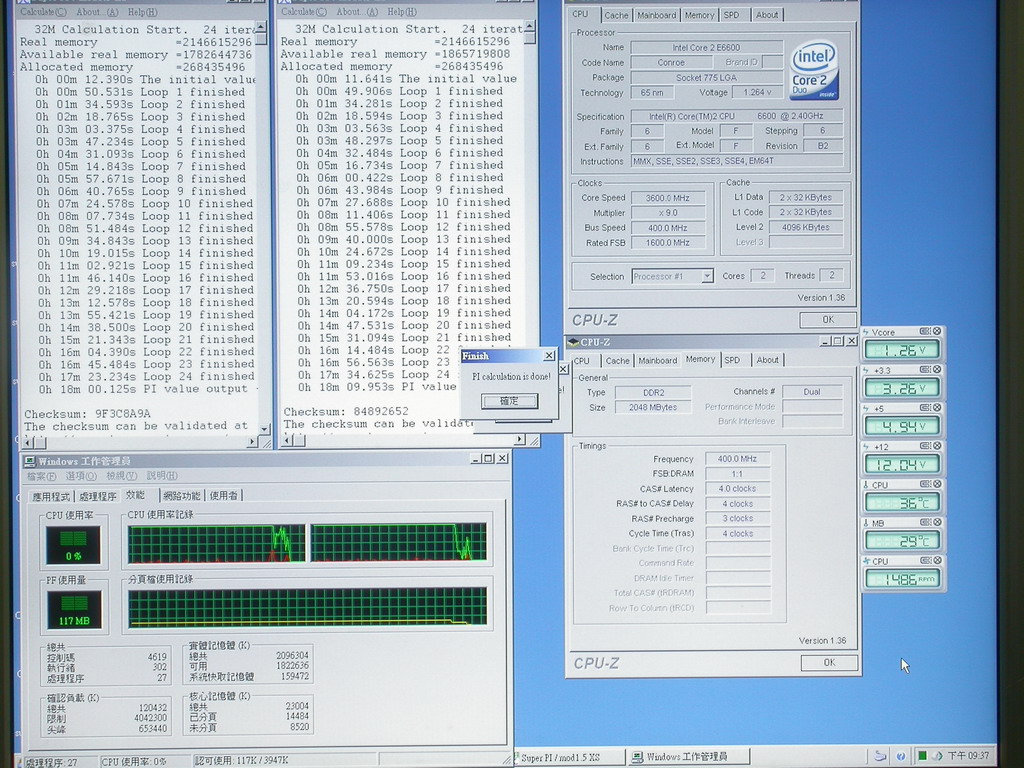Click the taskbar icon left of the help icon
The height and width of the screenshot is (768, 1024).
tap(880, 756)
